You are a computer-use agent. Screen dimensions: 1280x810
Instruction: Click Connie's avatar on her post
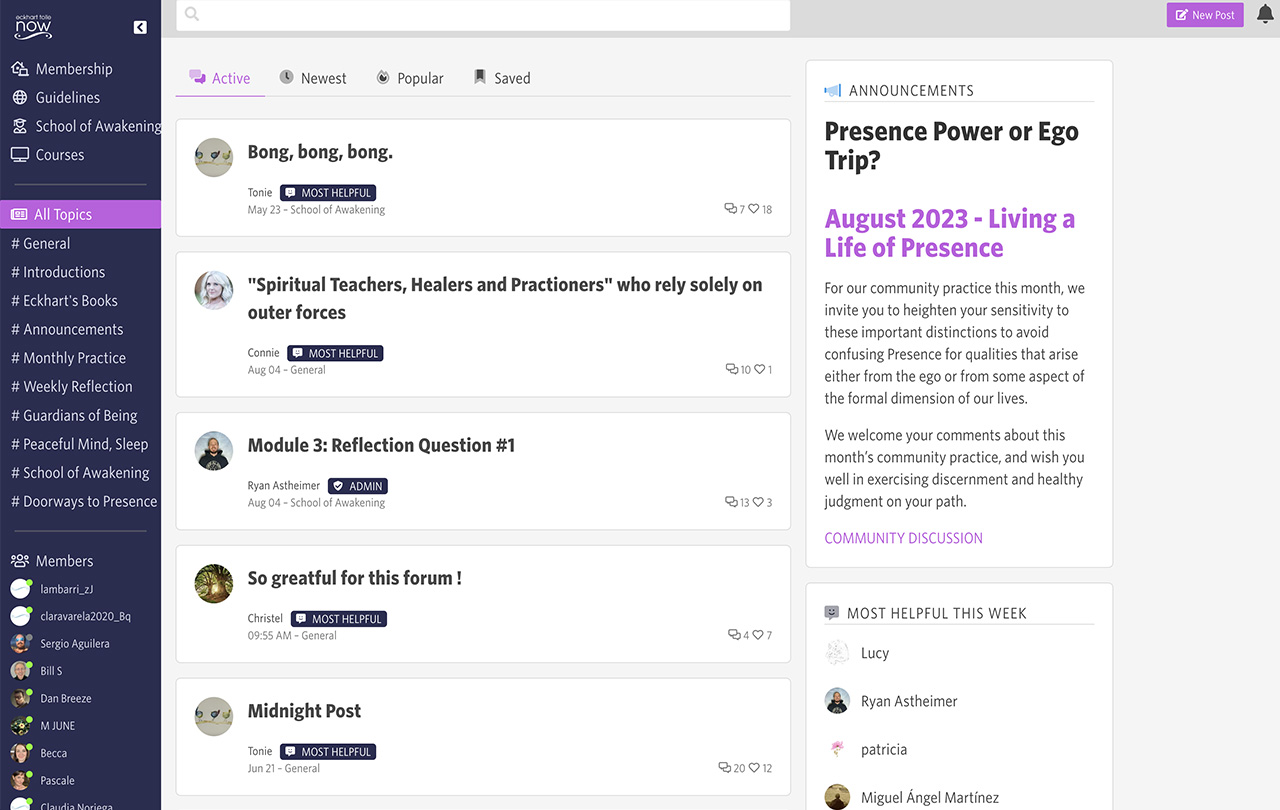click(x=213, y=290)
